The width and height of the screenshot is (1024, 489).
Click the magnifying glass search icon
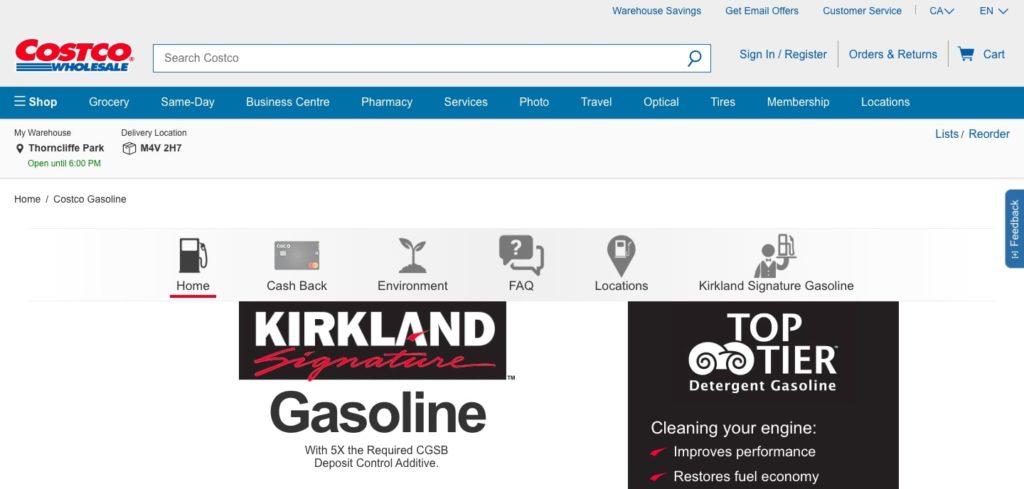pos(694,58)
